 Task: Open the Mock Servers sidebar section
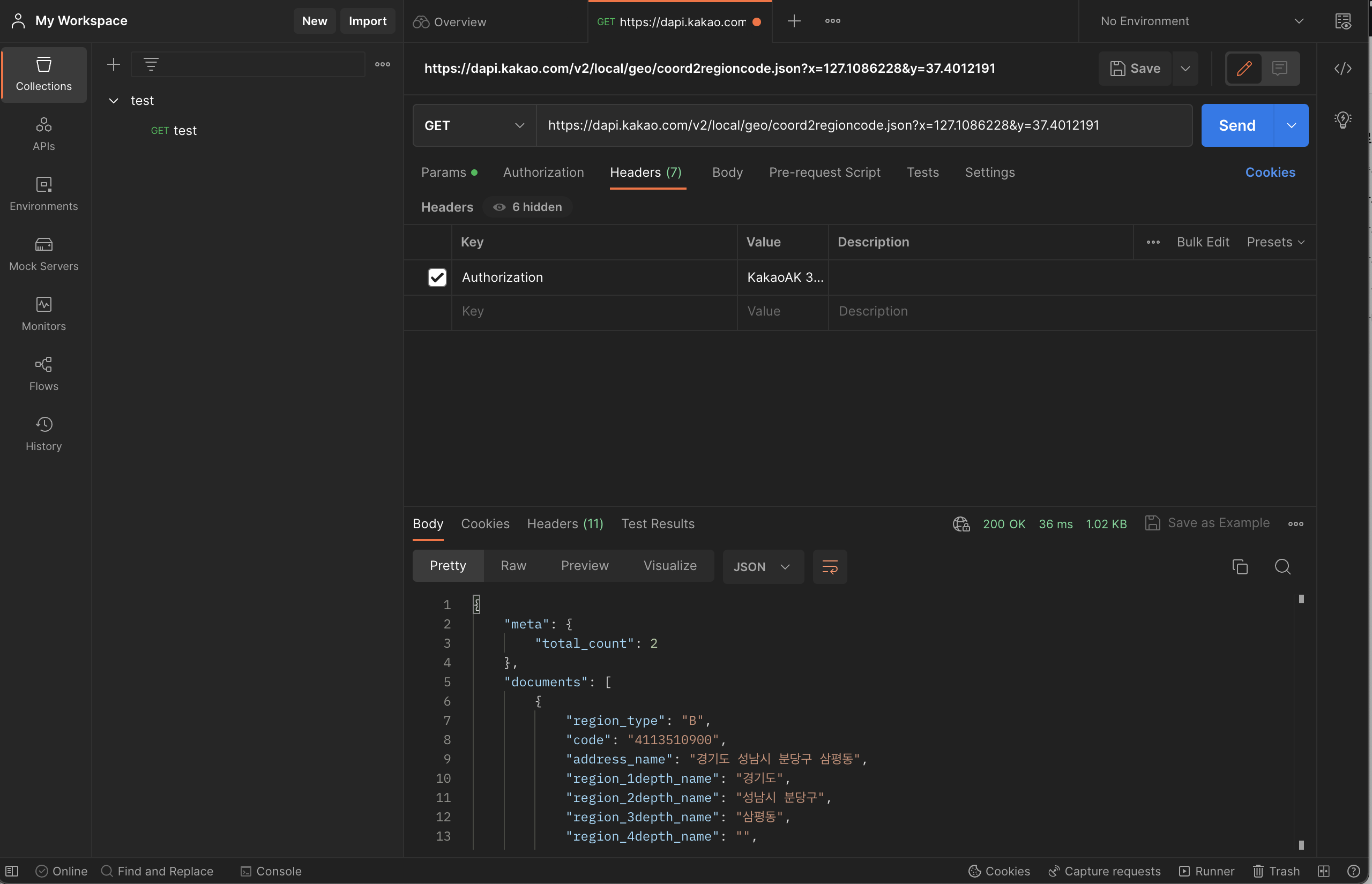tap(43, 254)
